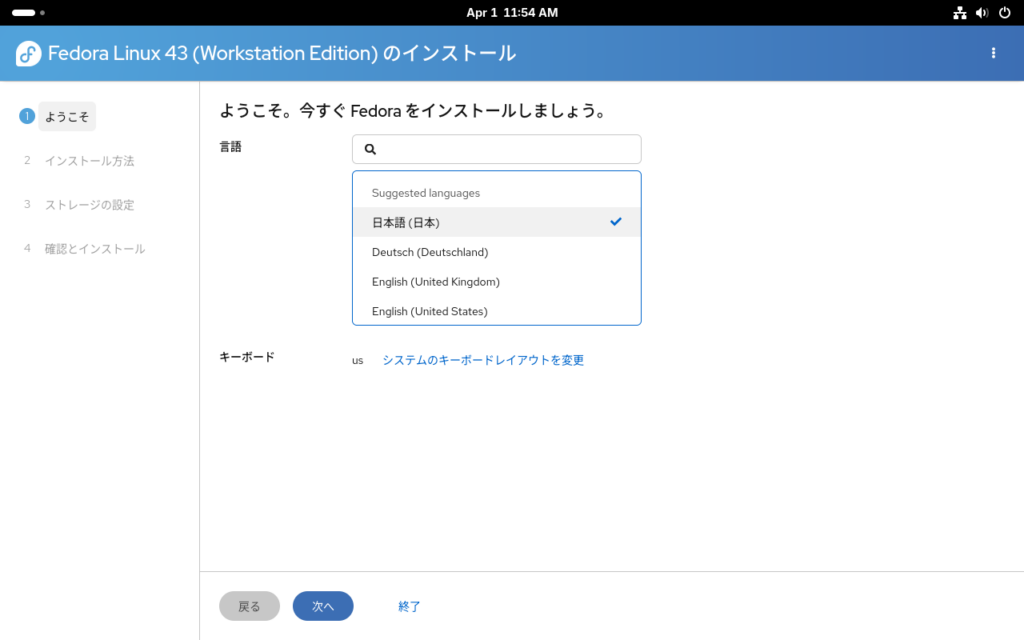Choose English (United Kingdom) language
1024x640 pixels.
(435, 282)
